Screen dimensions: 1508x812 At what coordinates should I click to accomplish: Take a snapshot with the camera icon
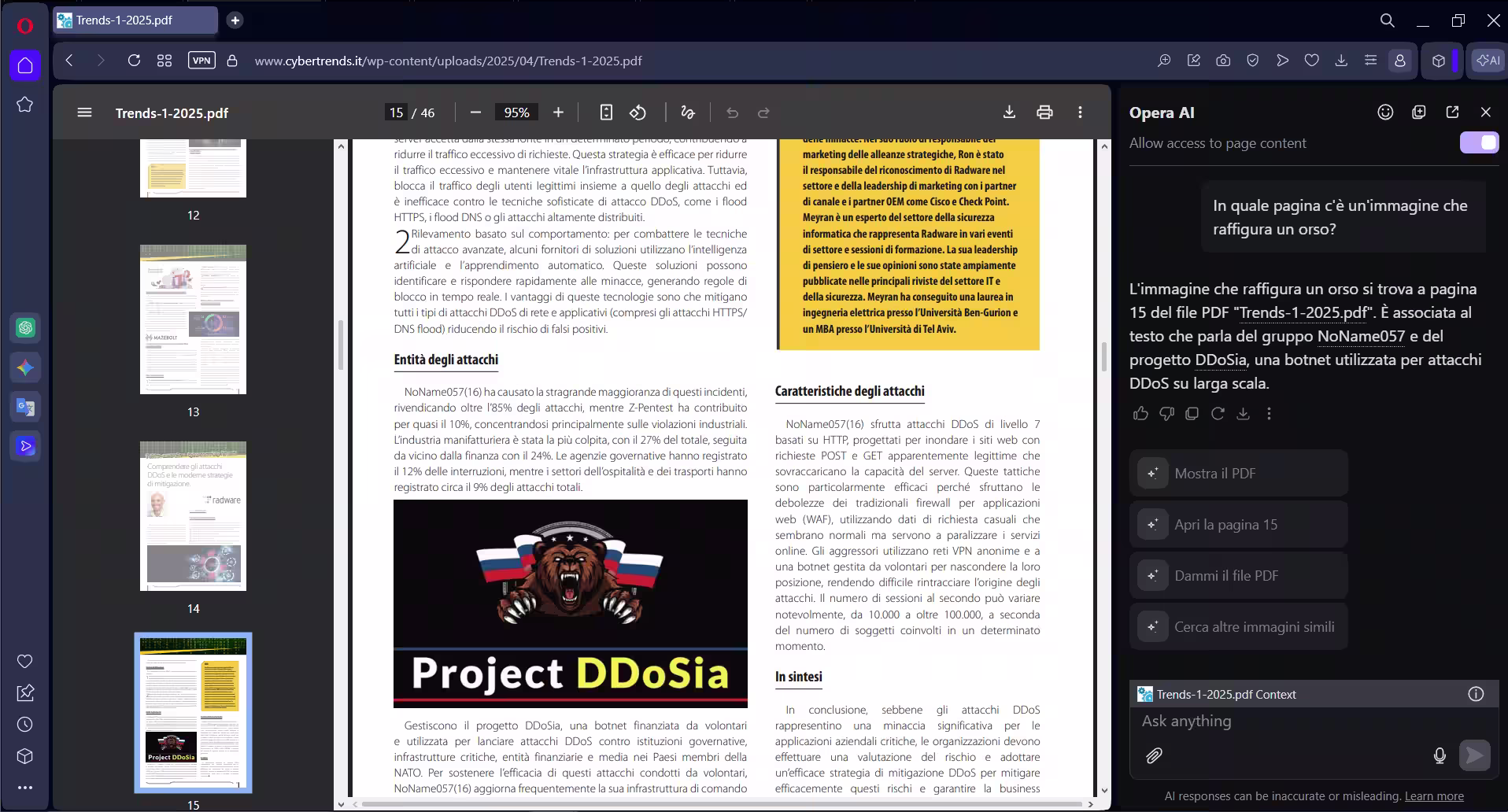point(1223,61)
